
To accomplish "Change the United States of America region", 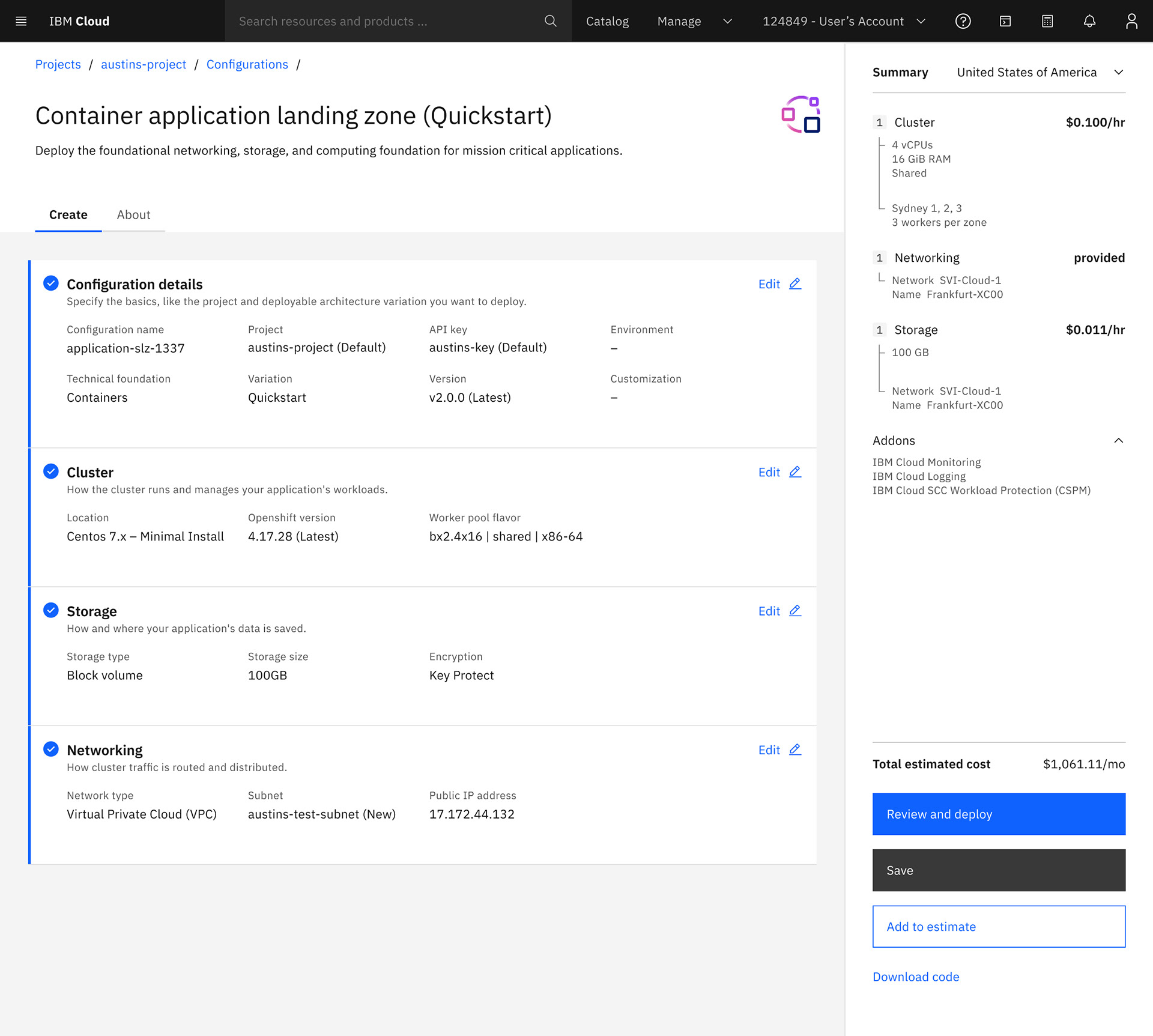I will click(1040, 72).
